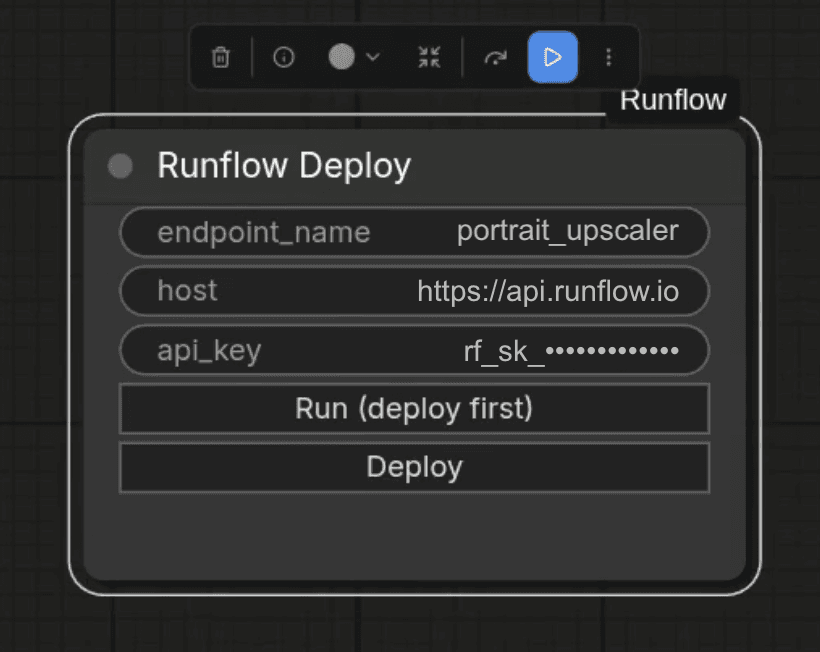Click the Run (deploy first) button

coord(414,408)
